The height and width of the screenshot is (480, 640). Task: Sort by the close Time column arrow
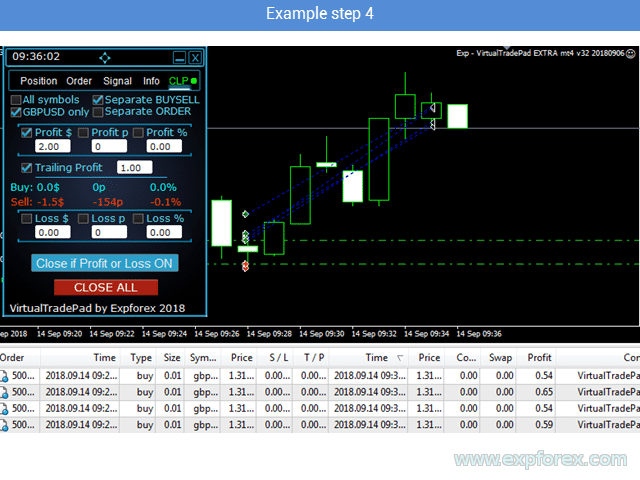point(400,358)
